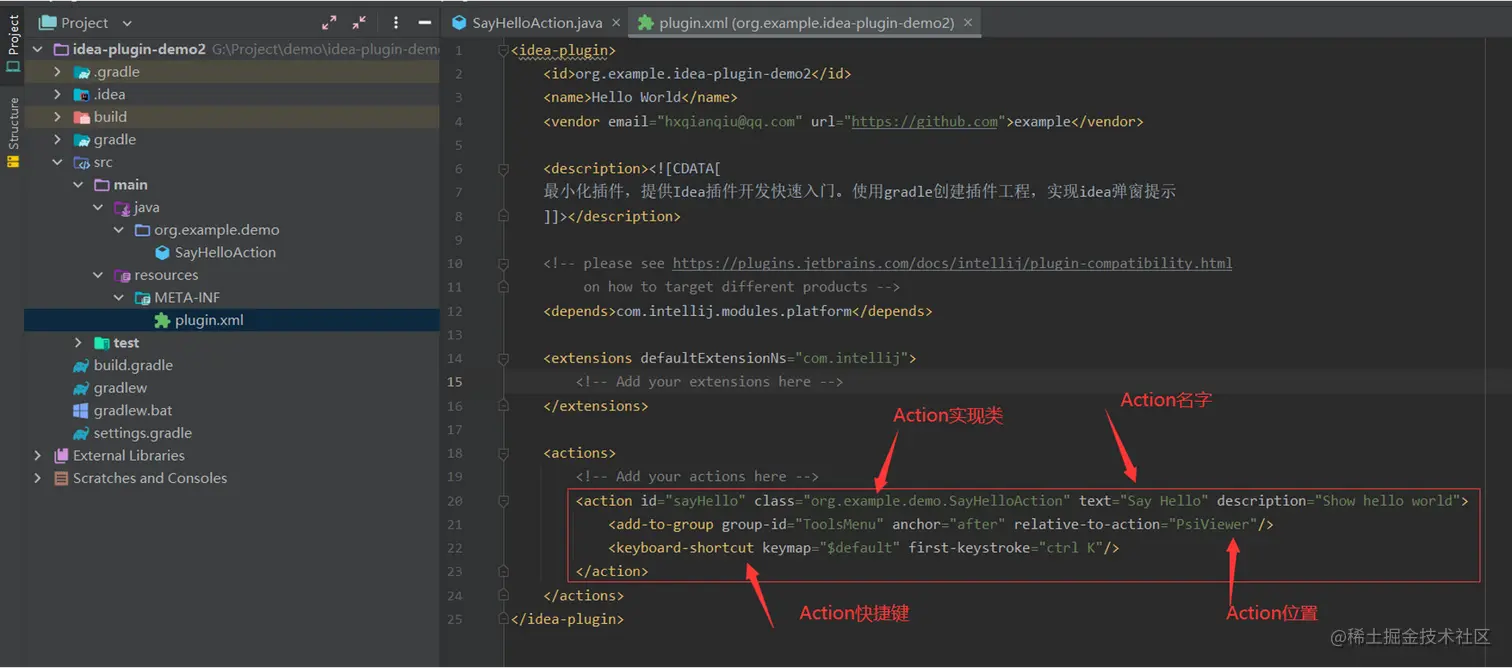
Task: Expand the .gradle folder
Action: pyautogui.click(x=58, y=72)
